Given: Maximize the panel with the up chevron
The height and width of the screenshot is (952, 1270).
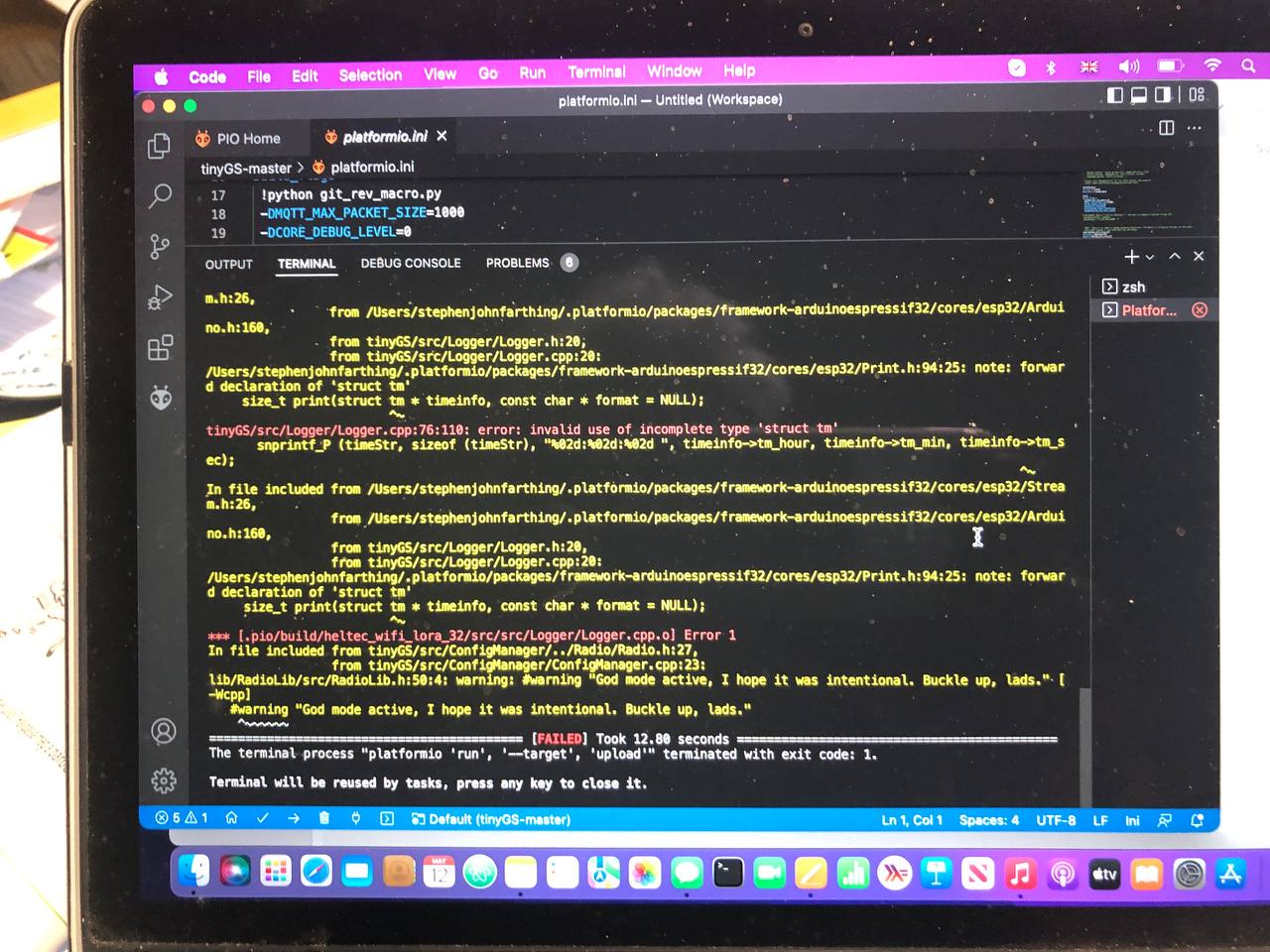Looking at the screenshot, I should pos(1175,256).
